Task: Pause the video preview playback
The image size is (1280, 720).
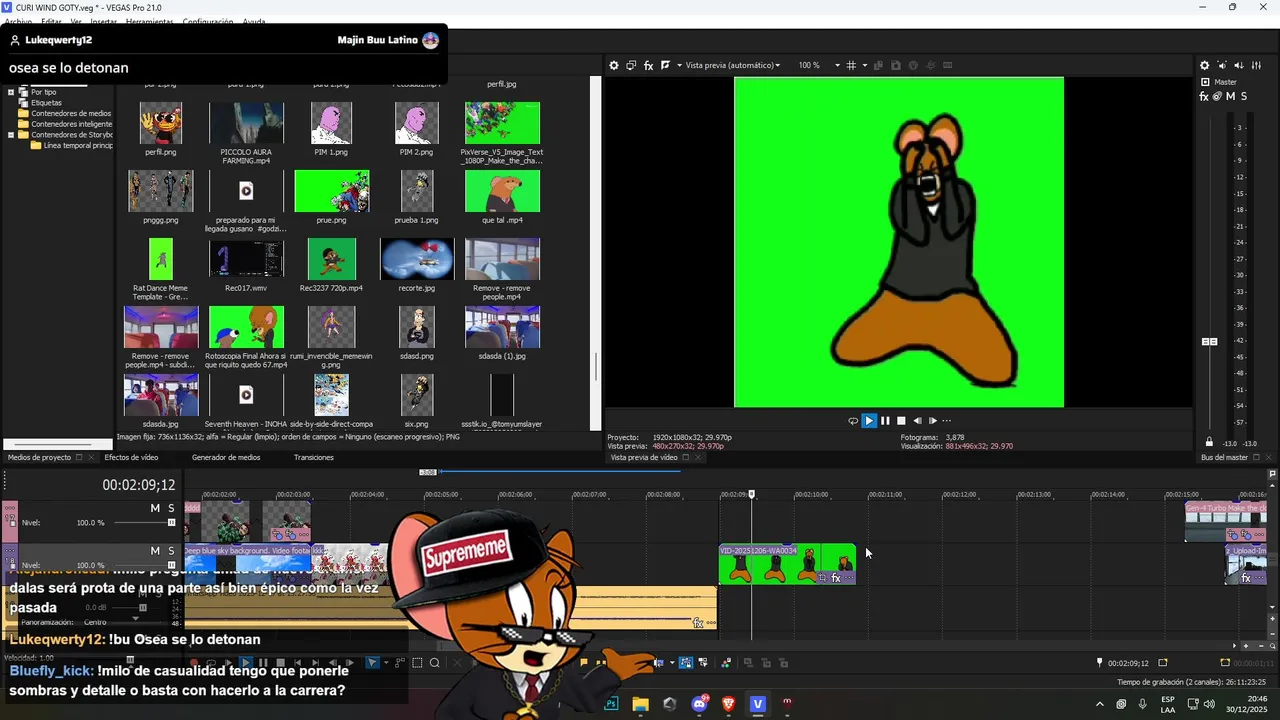Action: click(x=885, y=421)
